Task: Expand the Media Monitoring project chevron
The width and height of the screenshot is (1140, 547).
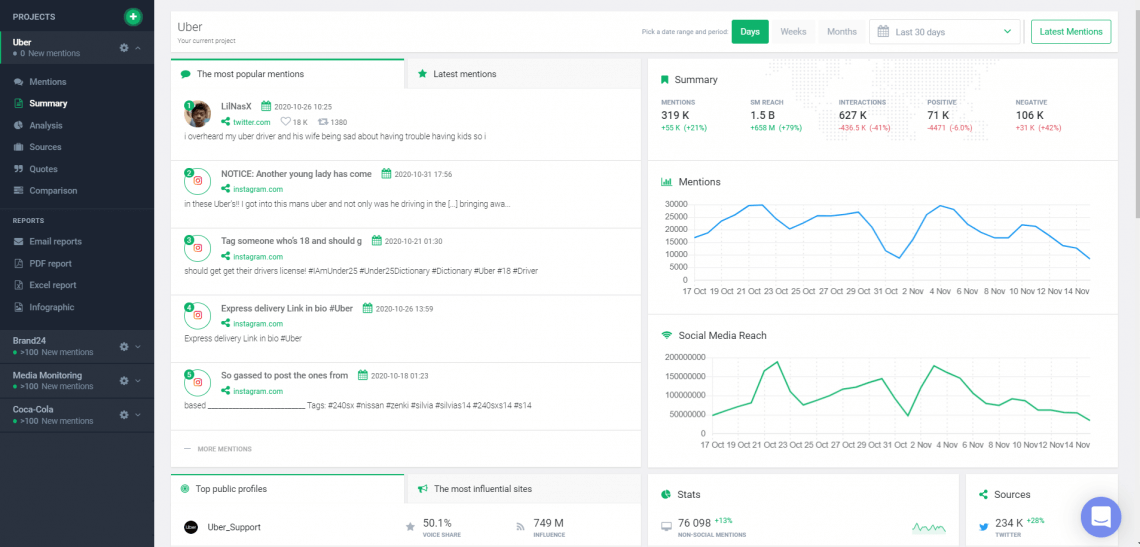Action: [138, 380]
